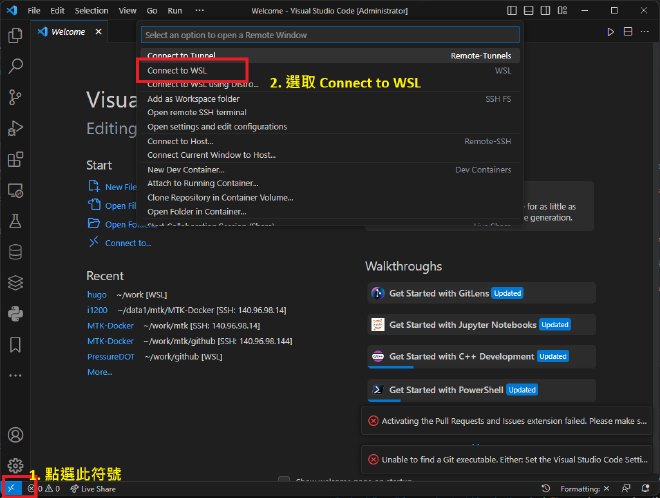Click Formatting status bar entry
660x498 pixels.
(585, 489)
